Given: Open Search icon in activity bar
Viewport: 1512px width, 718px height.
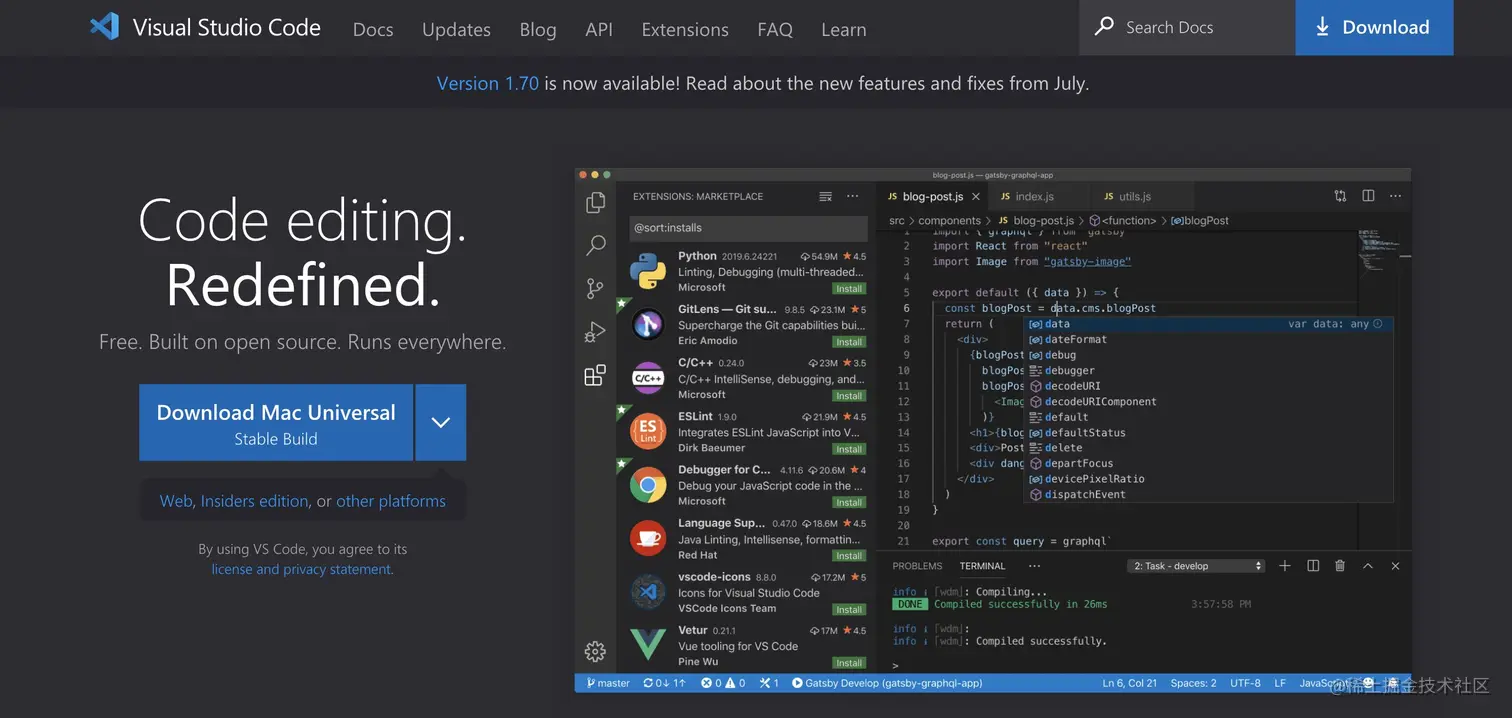Looking at the screenshot, I should pos(595,245).
